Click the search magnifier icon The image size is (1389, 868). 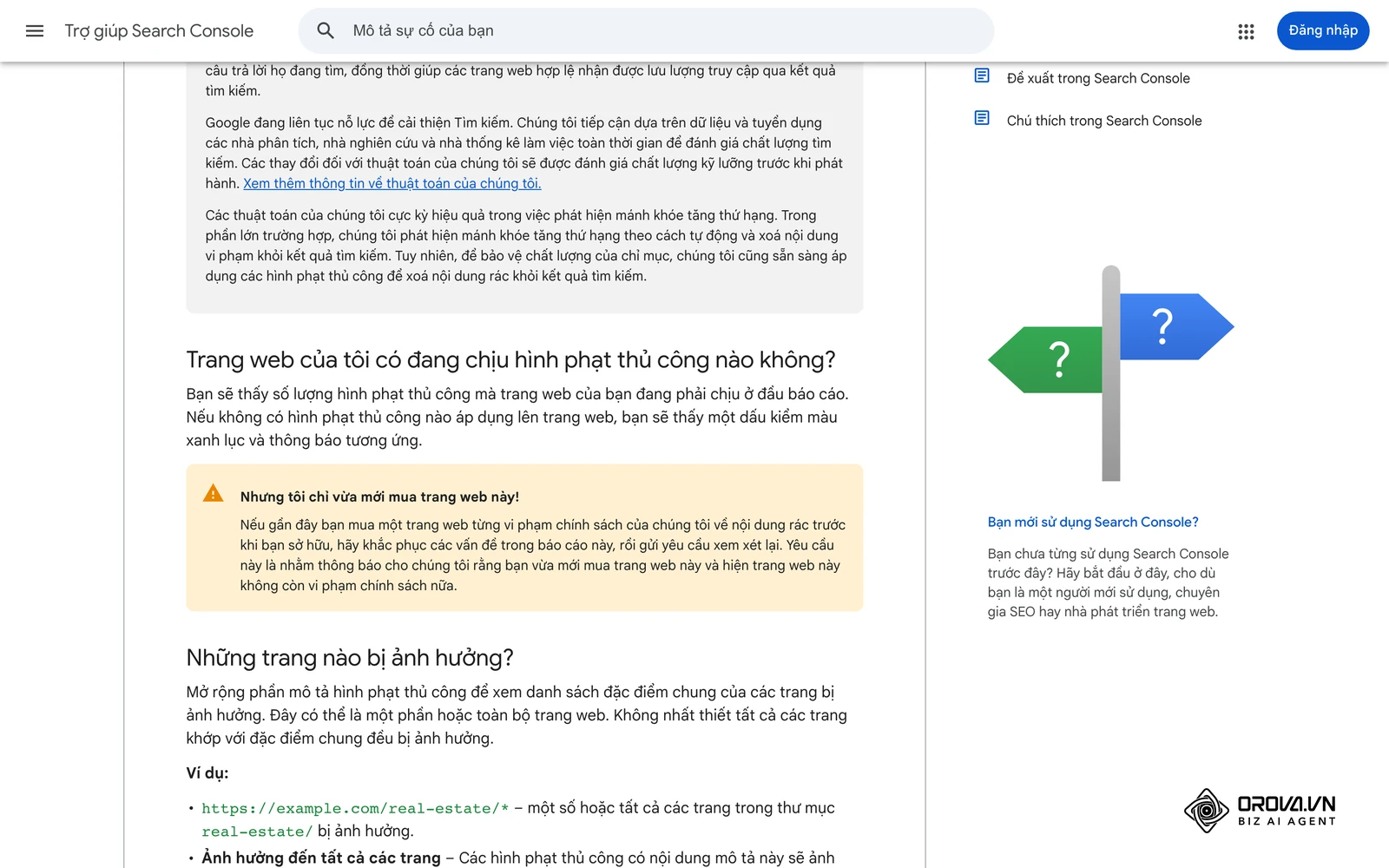[326, 31]
